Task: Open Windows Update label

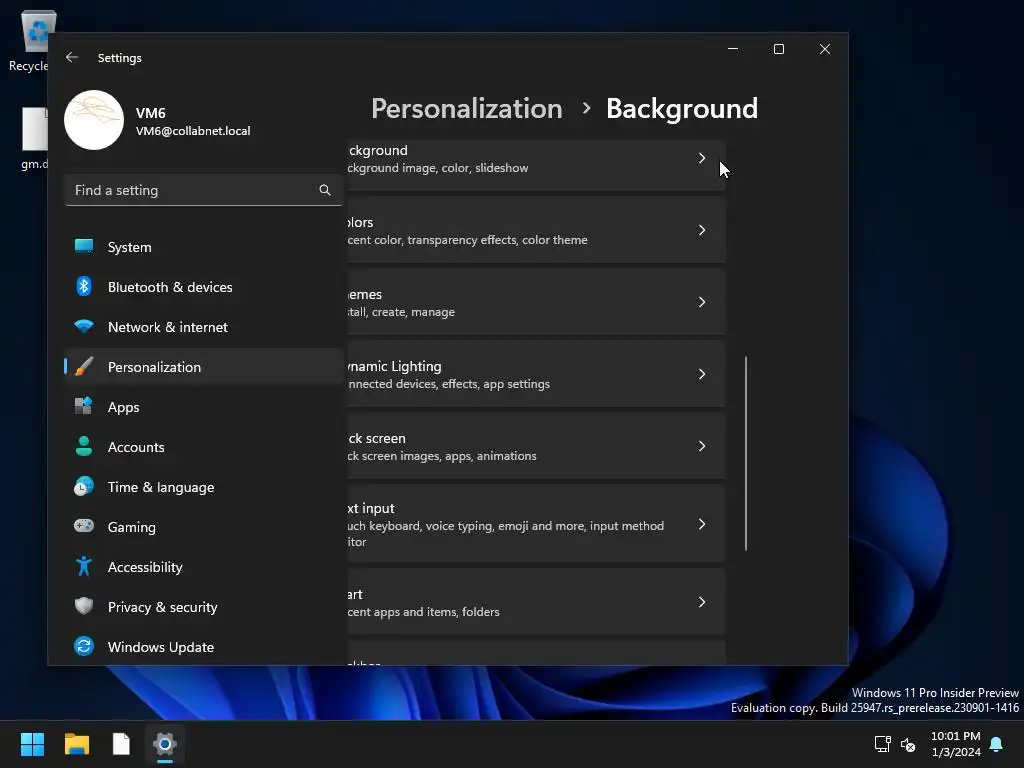Action: [161, 647]
